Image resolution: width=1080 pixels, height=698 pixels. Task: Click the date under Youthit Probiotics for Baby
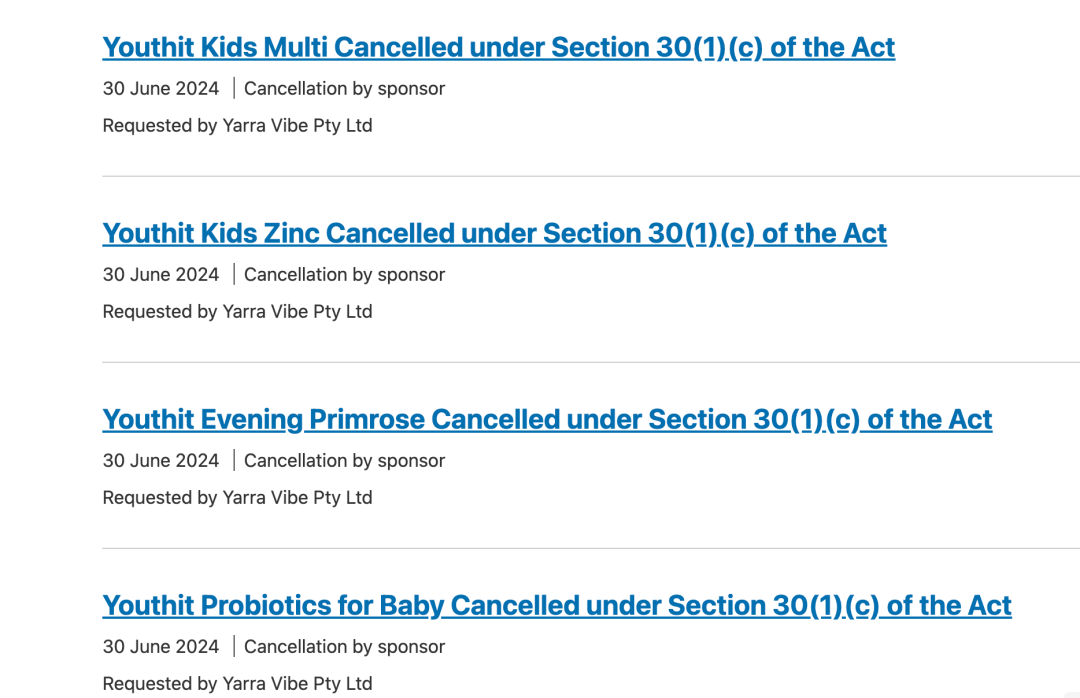161,646
